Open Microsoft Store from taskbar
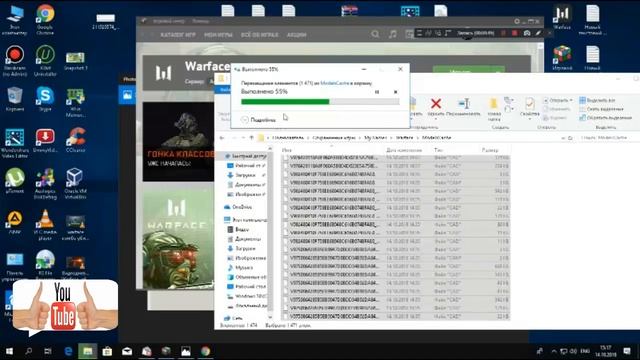640x360 pixels. (107, 351)
